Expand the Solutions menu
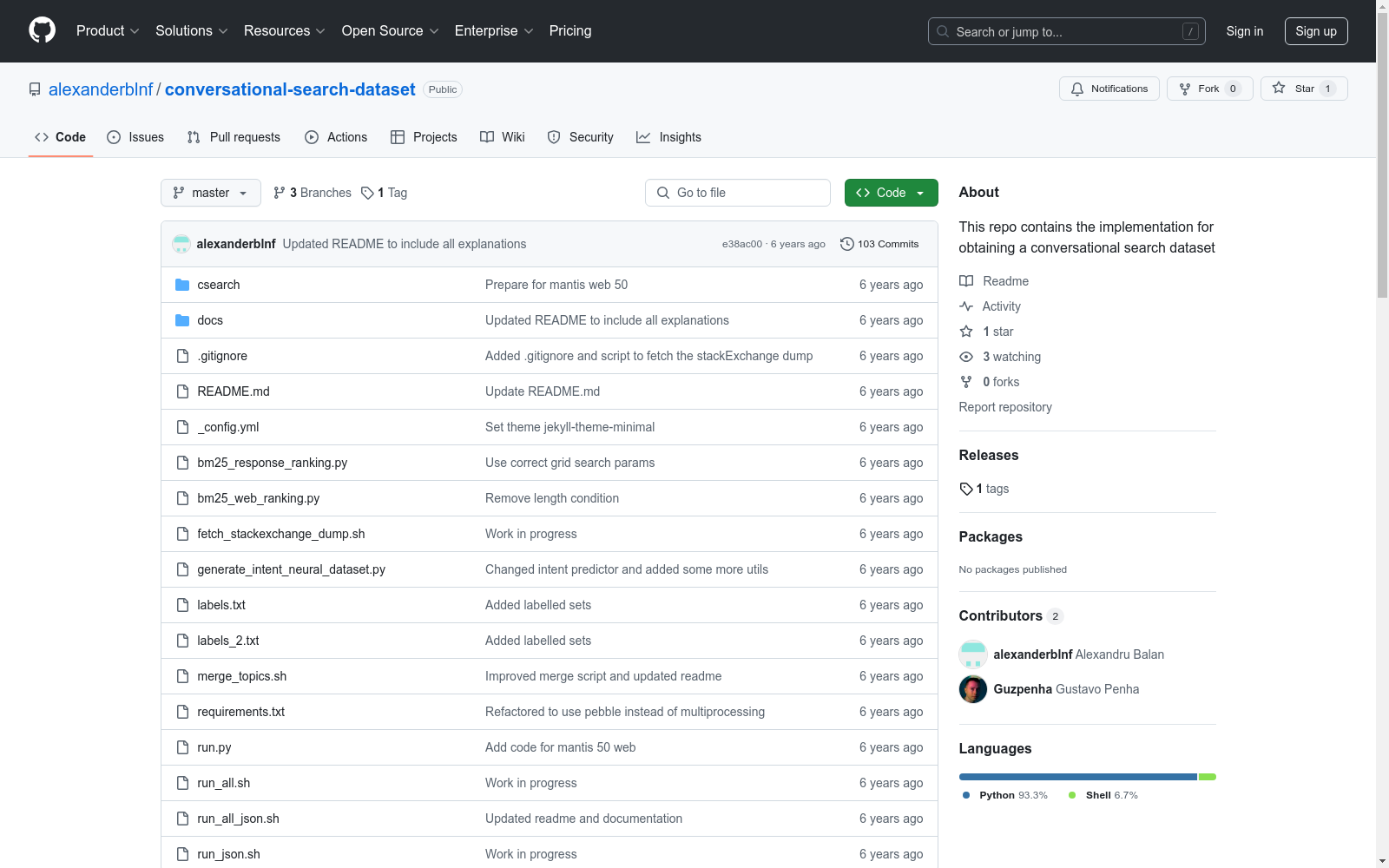The height and width of the screenshot is (868, 1389). click(192, 31)
